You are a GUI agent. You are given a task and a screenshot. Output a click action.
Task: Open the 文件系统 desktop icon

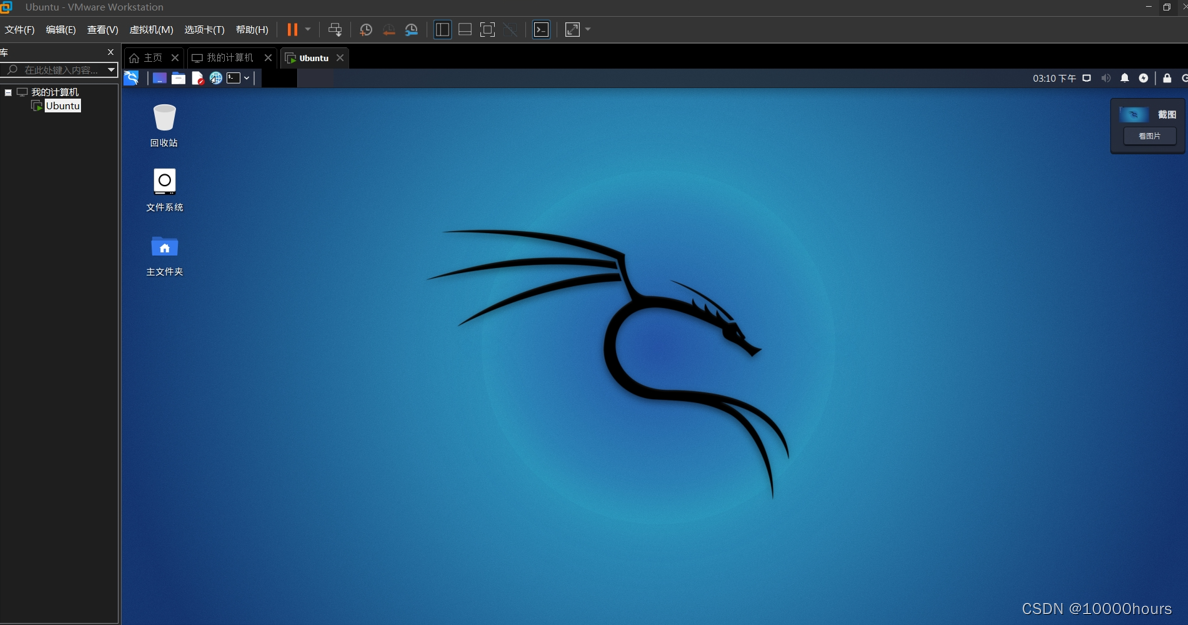(164, 189)
